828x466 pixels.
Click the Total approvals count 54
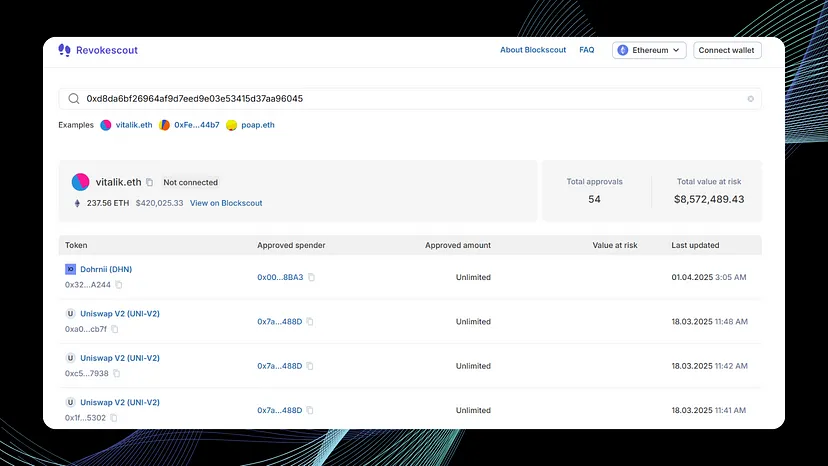pos(595,199)
